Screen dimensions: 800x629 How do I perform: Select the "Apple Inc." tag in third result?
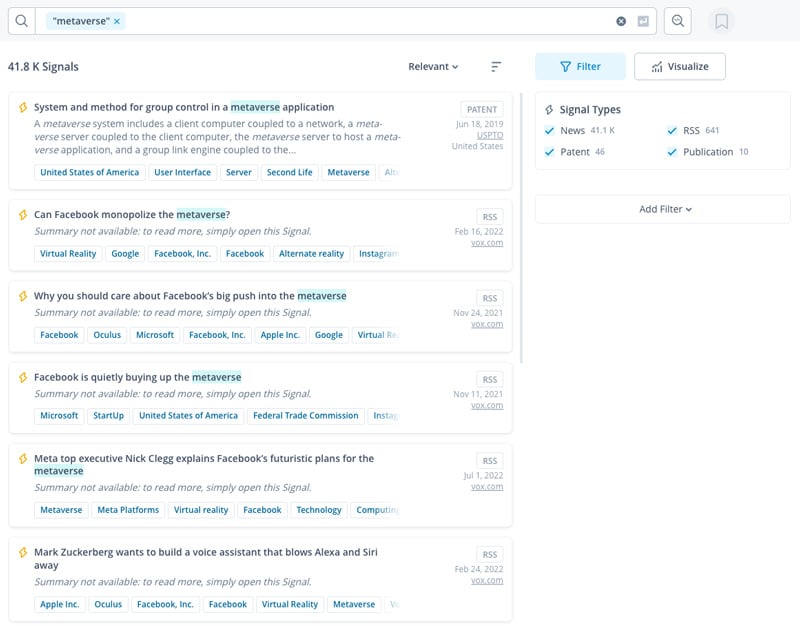[x=280, y=335]
